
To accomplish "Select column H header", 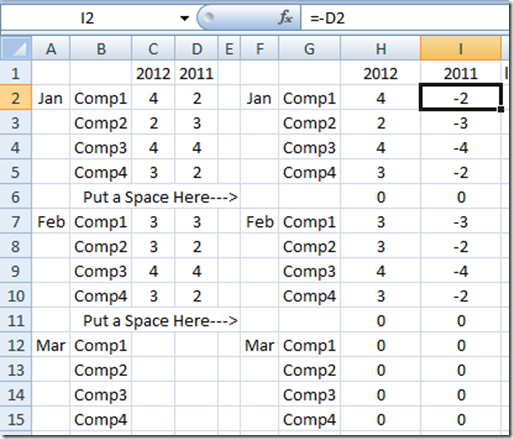I will pyautogui.click(x=380, y=49).
